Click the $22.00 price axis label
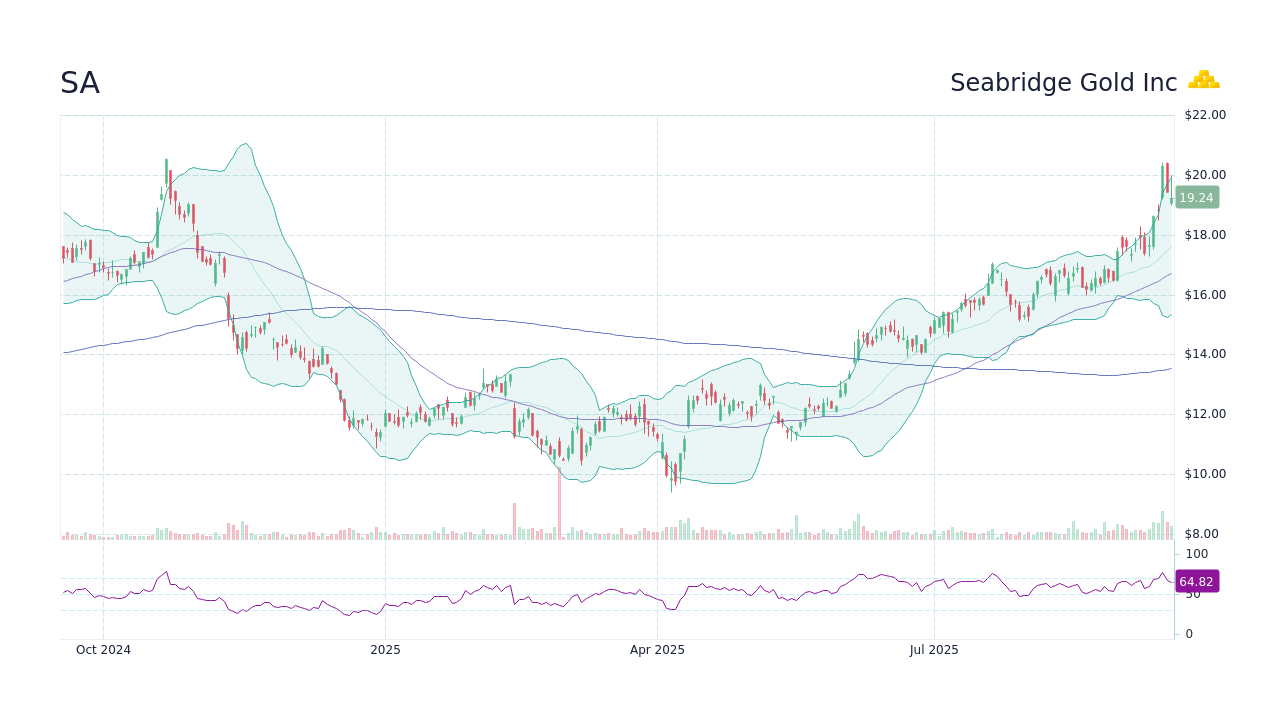The height and width of the screenshot is (720, 1280). (1205, 115)
